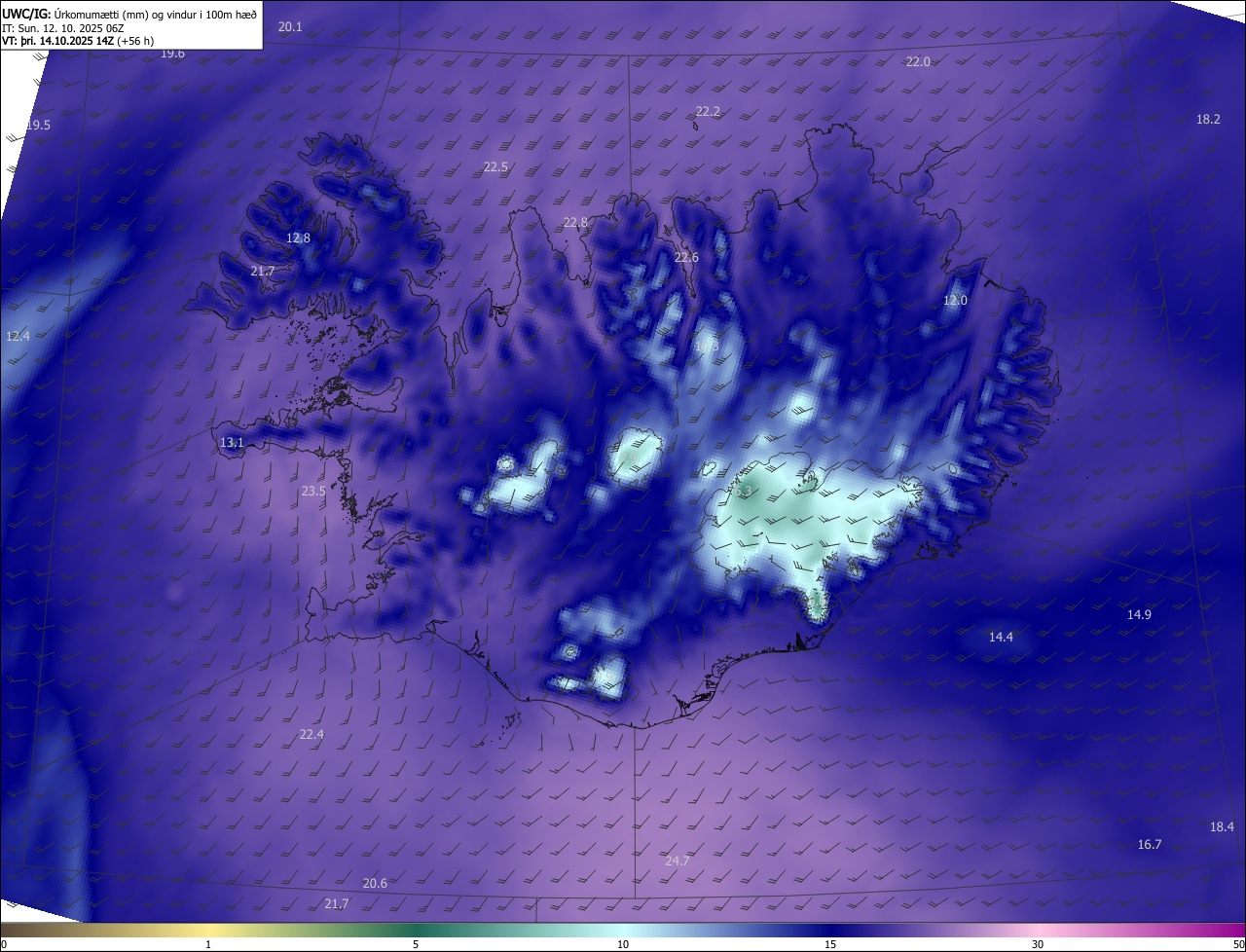Click the 22.8 value label

pyautogui.click(x=575, y=223)
